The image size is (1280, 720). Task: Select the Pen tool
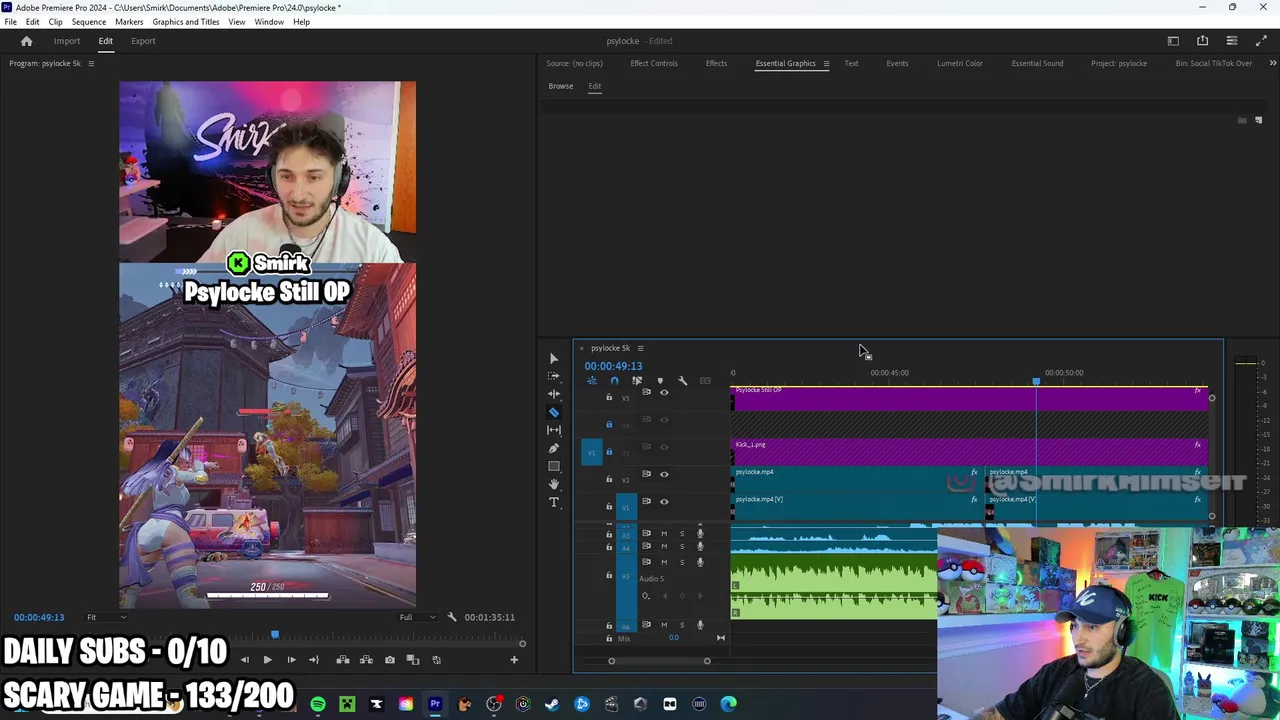pyautogui.click(x=554, y=448)
